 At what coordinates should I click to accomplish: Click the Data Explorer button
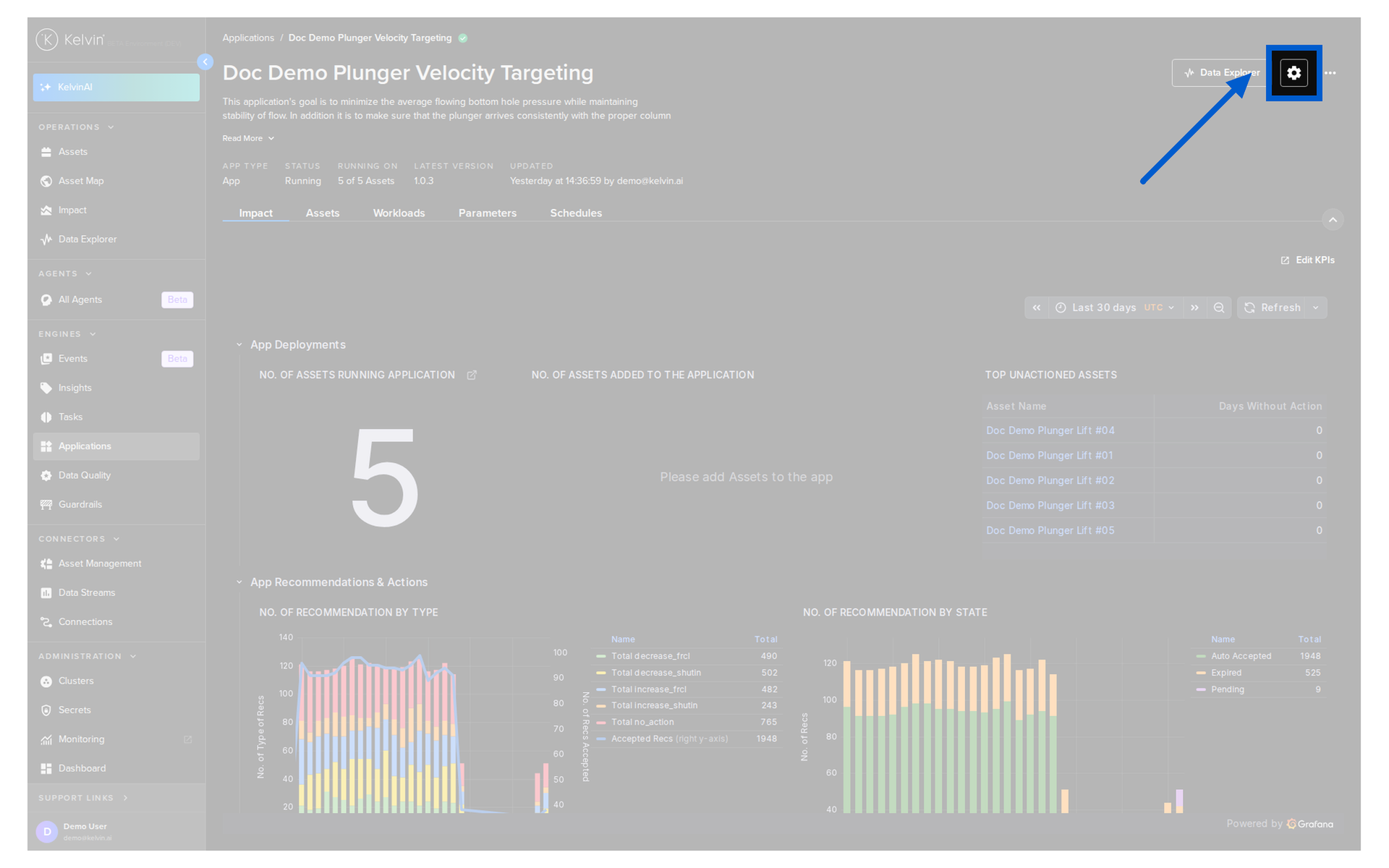click(1220, 73)
